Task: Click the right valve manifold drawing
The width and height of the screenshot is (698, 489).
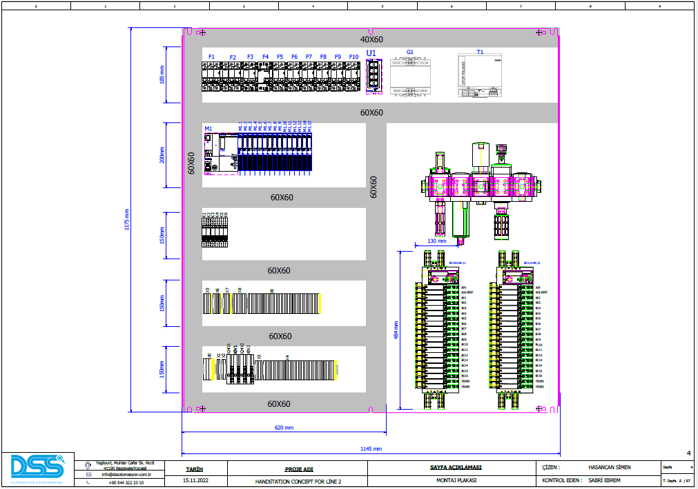Action: coord(512,330)
